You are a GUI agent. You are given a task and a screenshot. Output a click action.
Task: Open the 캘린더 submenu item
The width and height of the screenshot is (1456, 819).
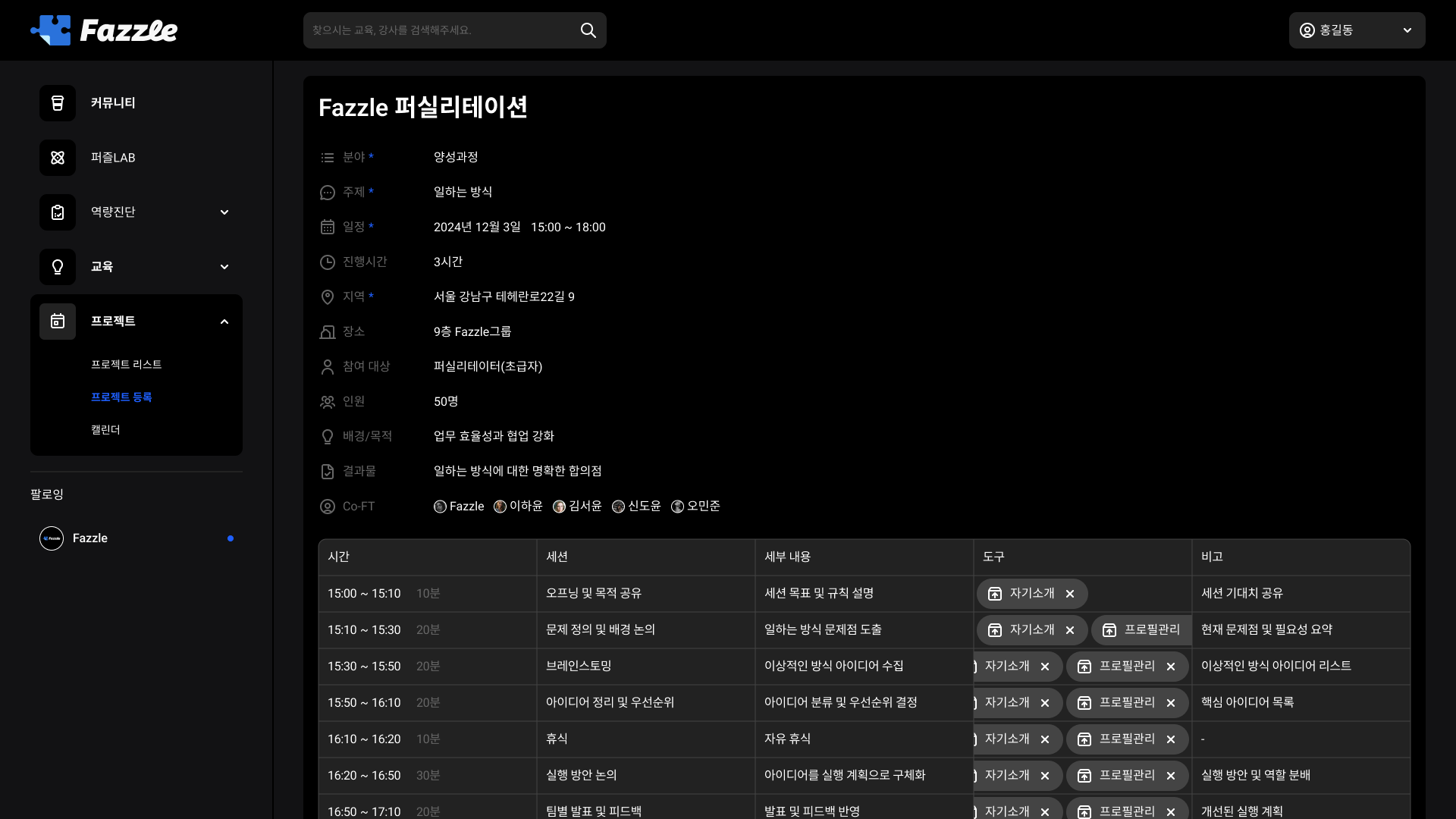pos(105,430)
